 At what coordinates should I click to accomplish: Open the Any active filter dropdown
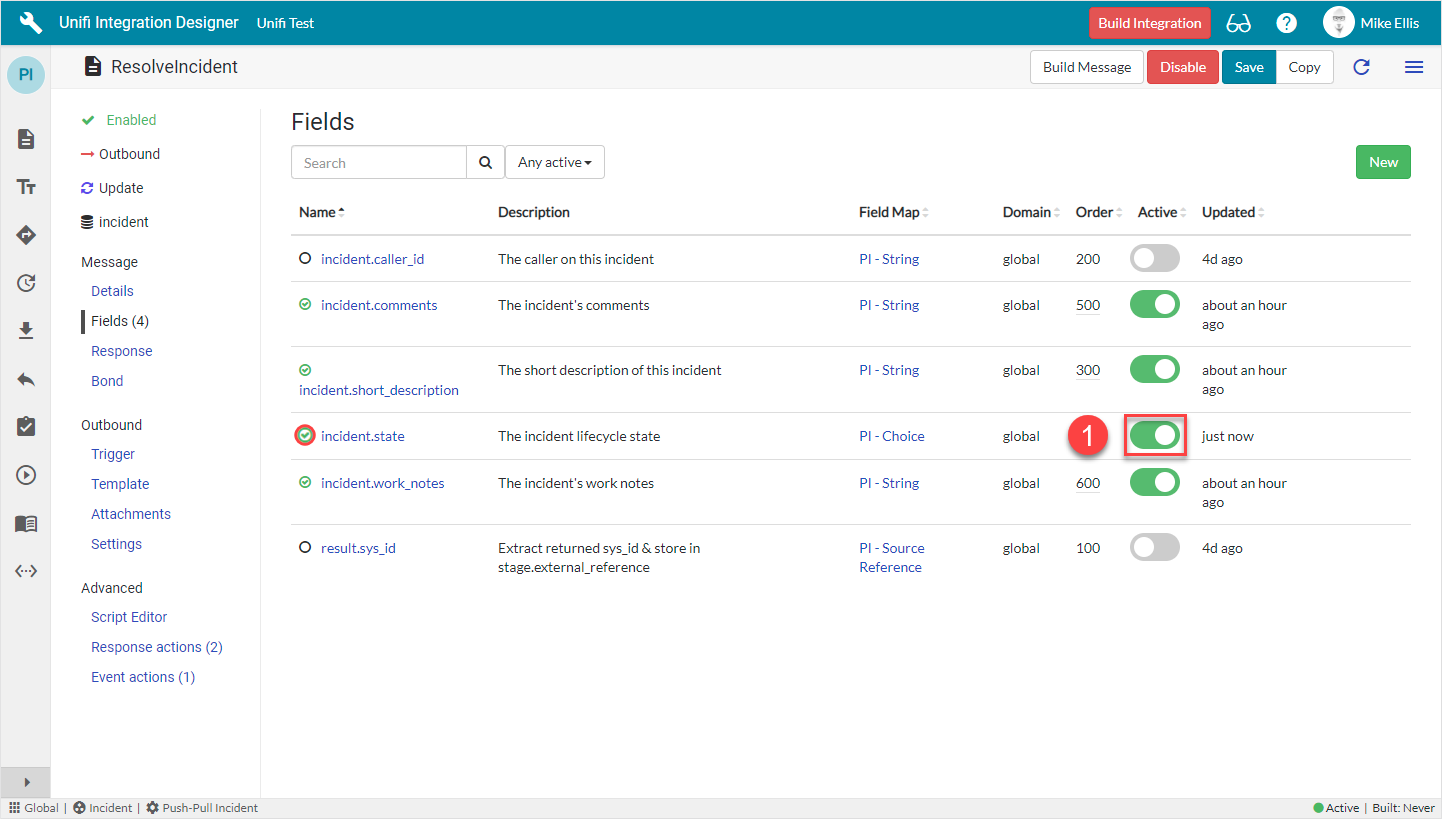554,162
